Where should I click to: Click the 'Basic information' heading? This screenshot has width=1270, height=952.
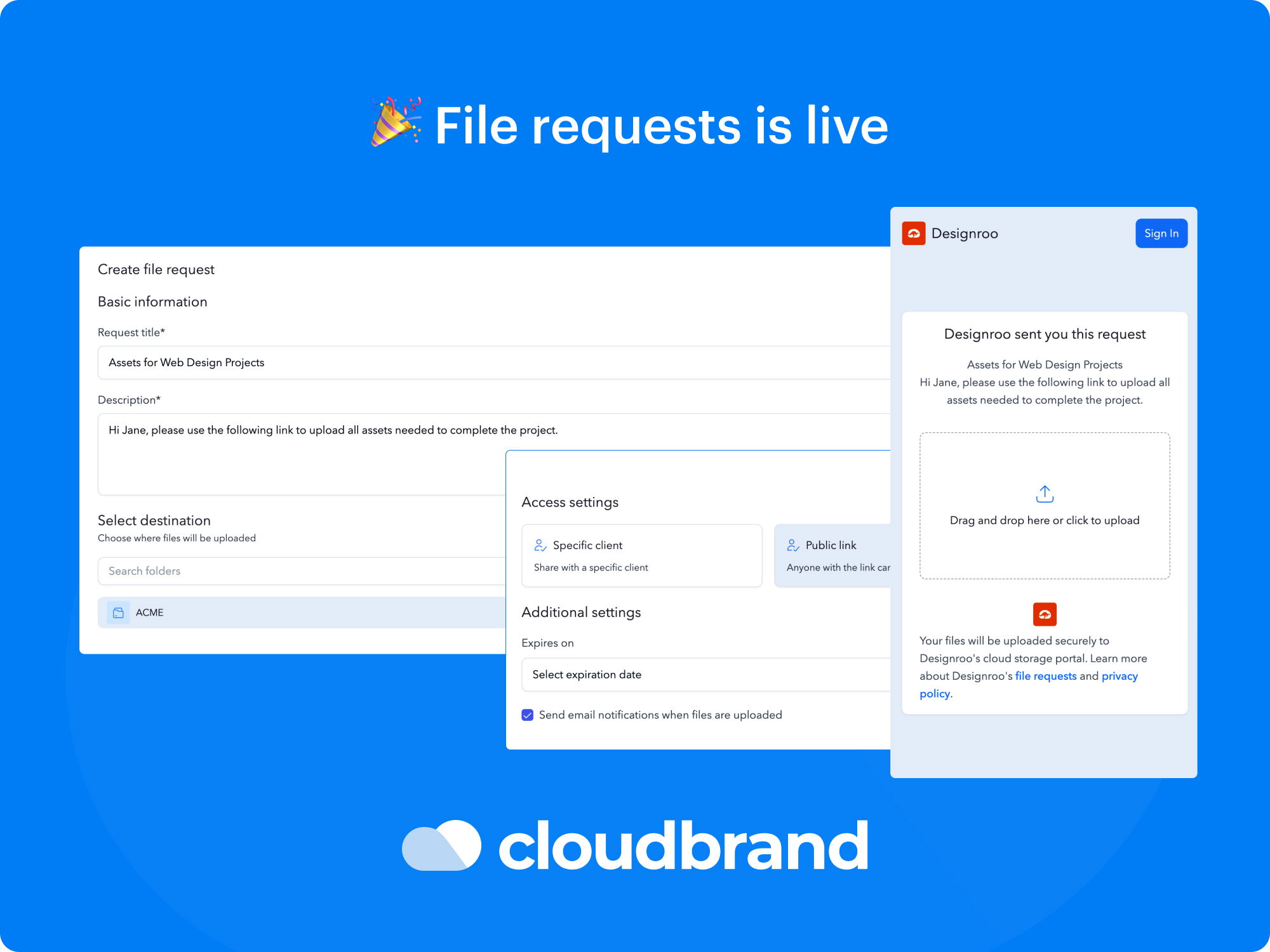pyautogui.click(x=152, y=302)
